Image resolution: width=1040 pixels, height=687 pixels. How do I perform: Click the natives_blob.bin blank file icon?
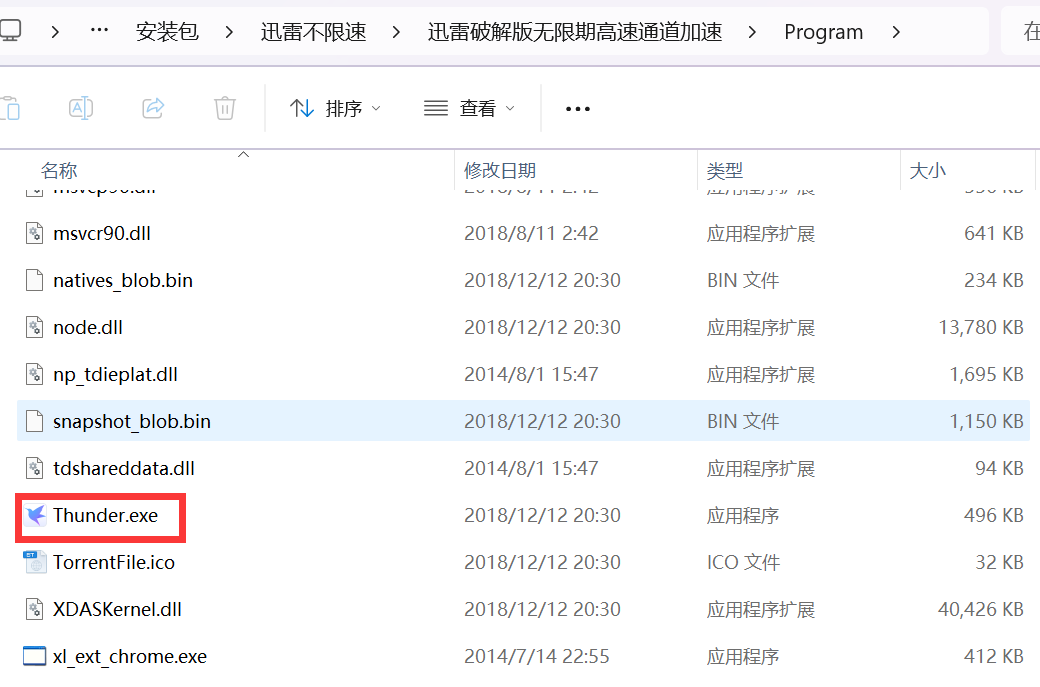coord(34,281)
